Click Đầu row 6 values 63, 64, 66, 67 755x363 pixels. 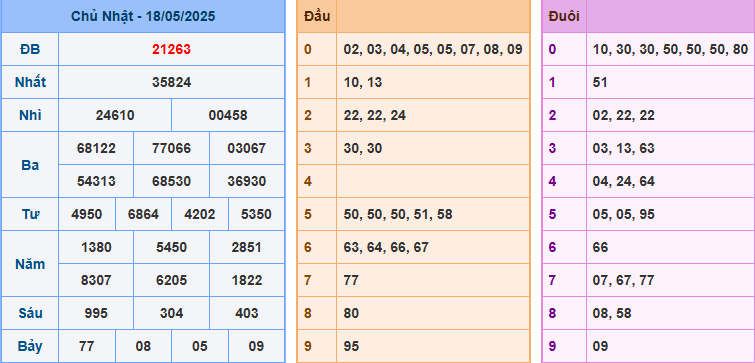pyautogui.click(x=386, y=247)
